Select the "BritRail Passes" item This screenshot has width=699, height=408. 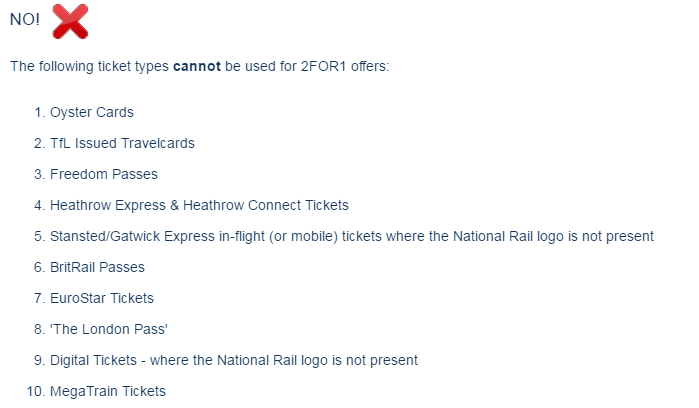[x=97, y=267]
